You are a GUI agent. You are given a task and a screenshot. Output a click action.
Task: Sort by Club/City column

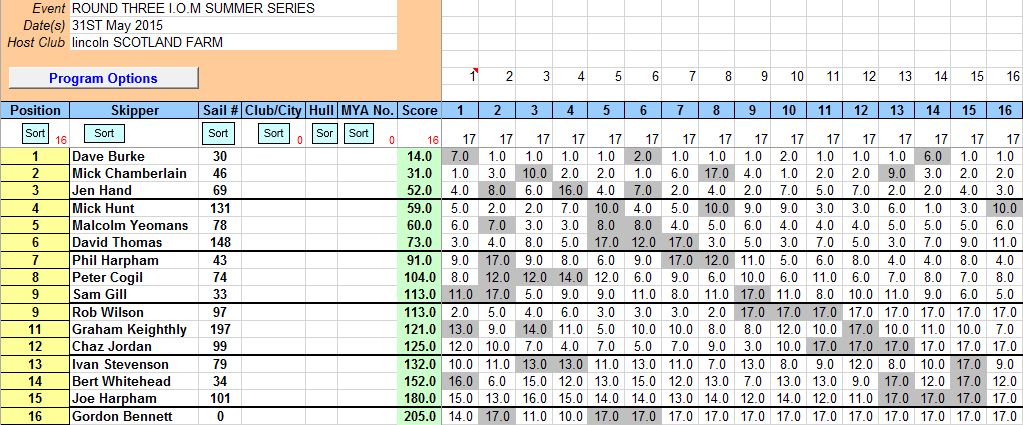273,133
